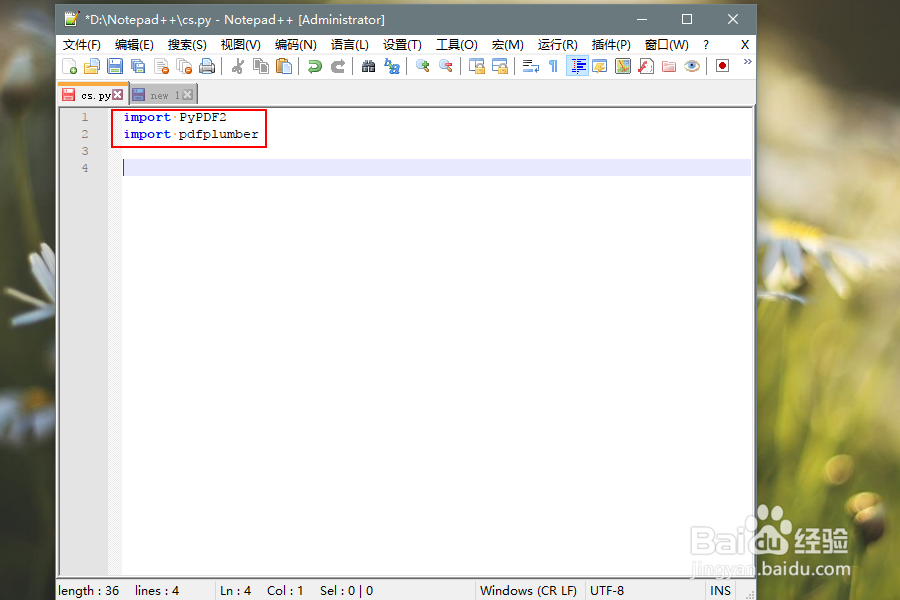Open the 语言(L) language menu
Screen dimensions: 900x600
click(349, 44)
